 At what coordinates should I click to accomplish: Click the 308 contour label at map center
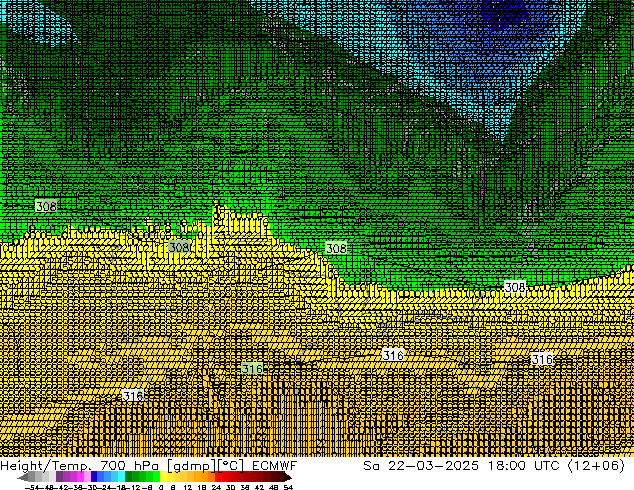(336, 248)
